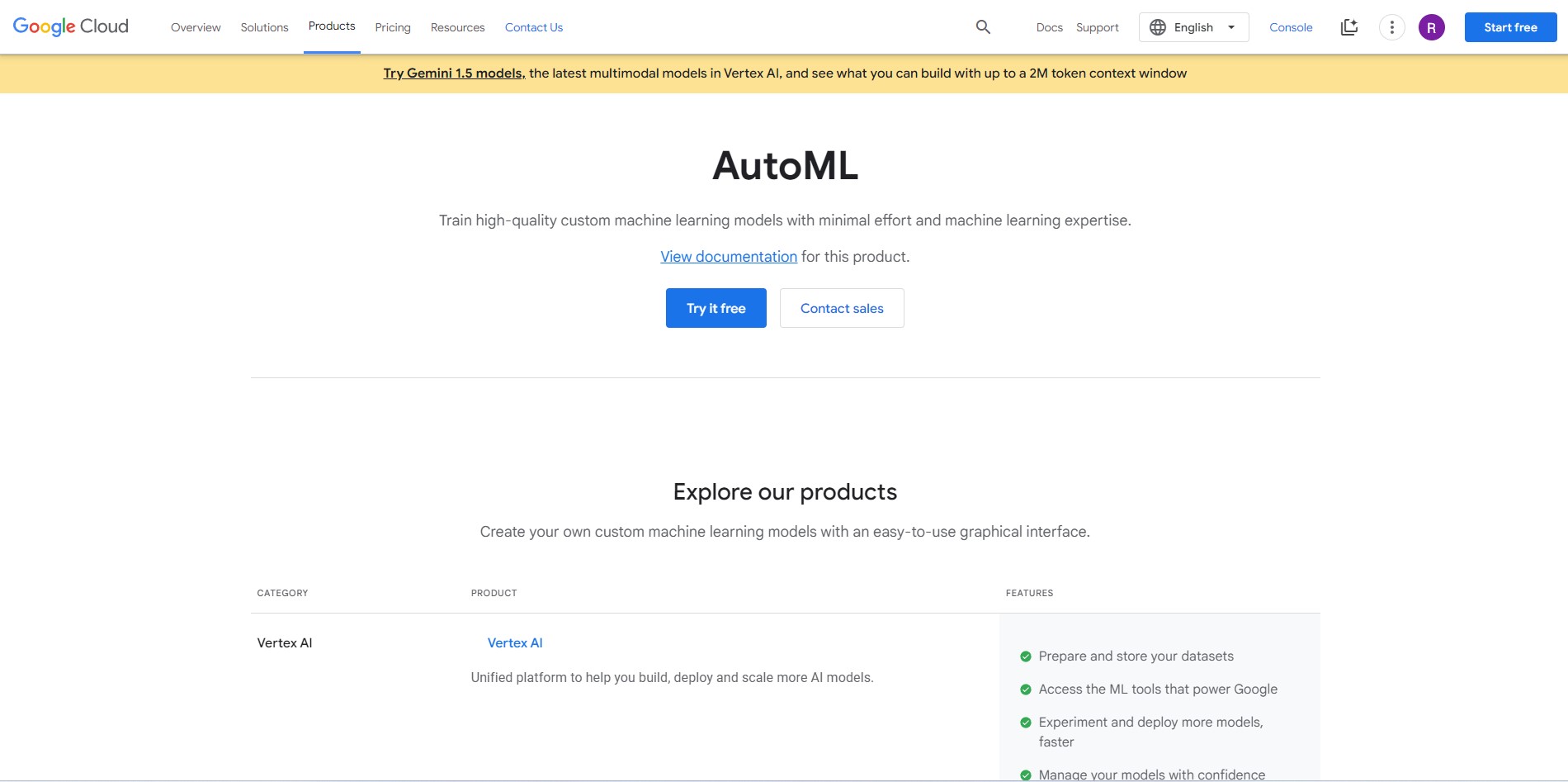Click the Google Cloud logo
Viewport: 1568px width, 782px height.
point(71,26)
